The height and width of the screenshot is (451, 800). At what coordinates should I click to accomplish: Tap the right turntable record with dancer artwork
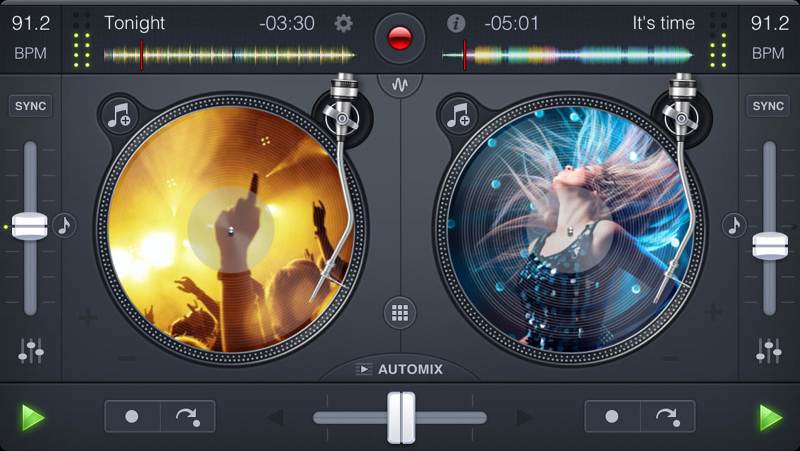570,230
